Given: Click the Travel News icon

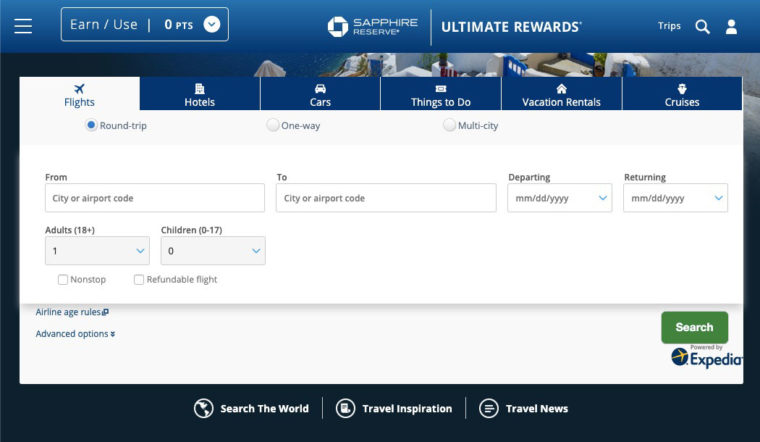Looking at the screenshot, I should tap(489, 409).
